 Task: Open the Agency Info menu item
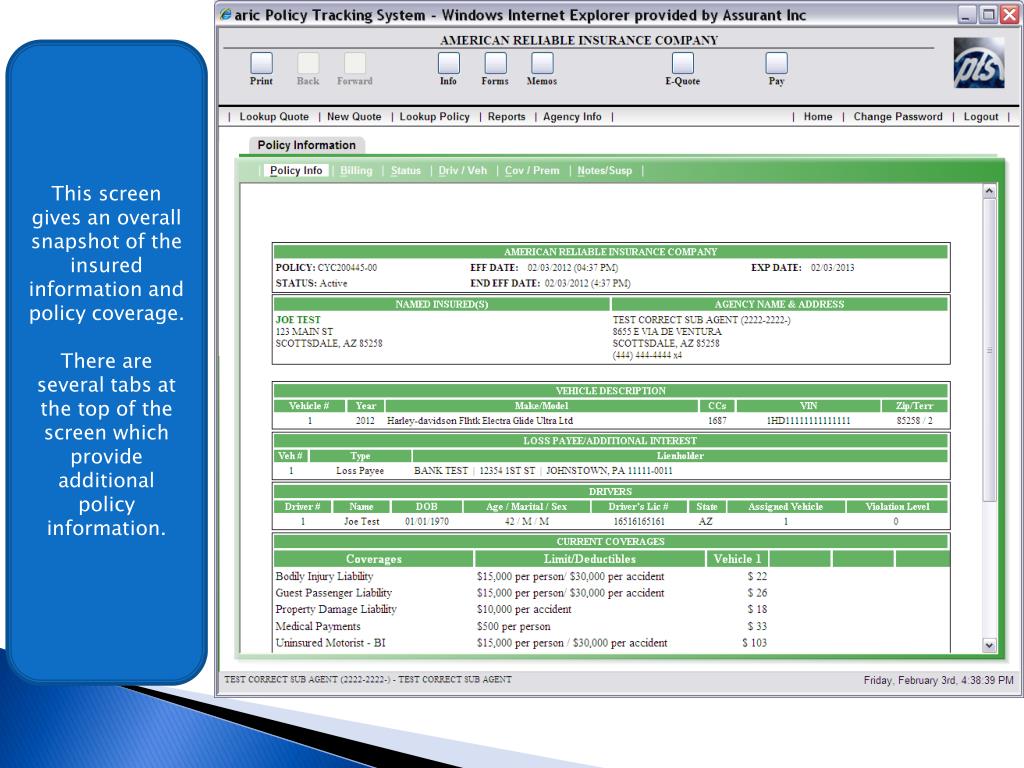[572, 117]
